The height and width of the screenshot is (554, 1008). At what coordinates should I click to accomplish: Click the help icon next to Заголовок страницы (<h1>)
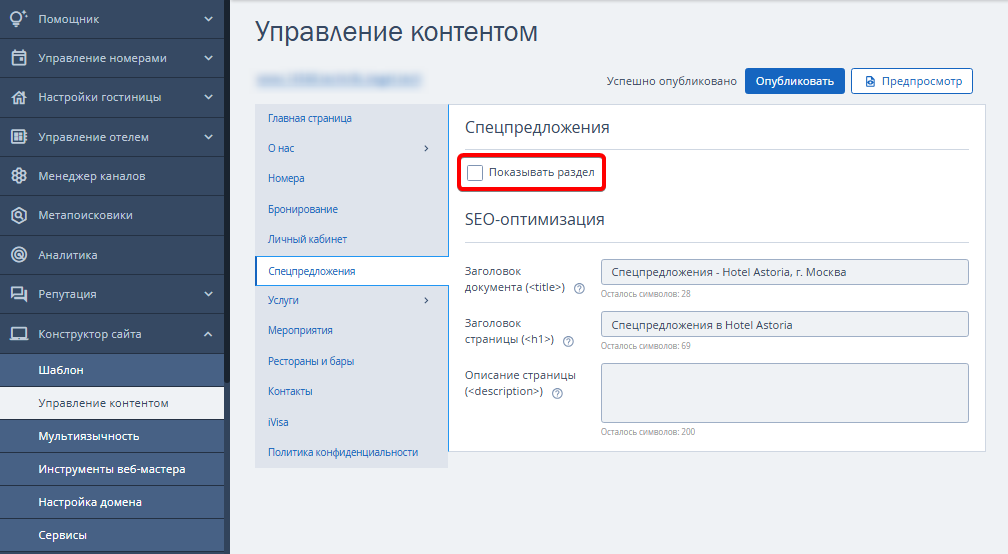click(x=568, y=341)
